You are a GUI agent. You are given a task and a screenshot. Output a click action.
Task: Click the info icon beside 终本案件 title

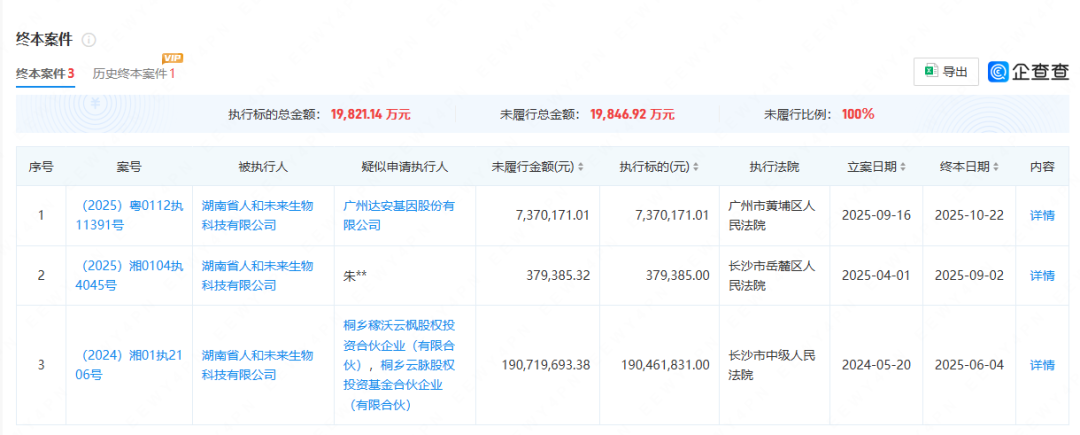(x=89, y=40)
